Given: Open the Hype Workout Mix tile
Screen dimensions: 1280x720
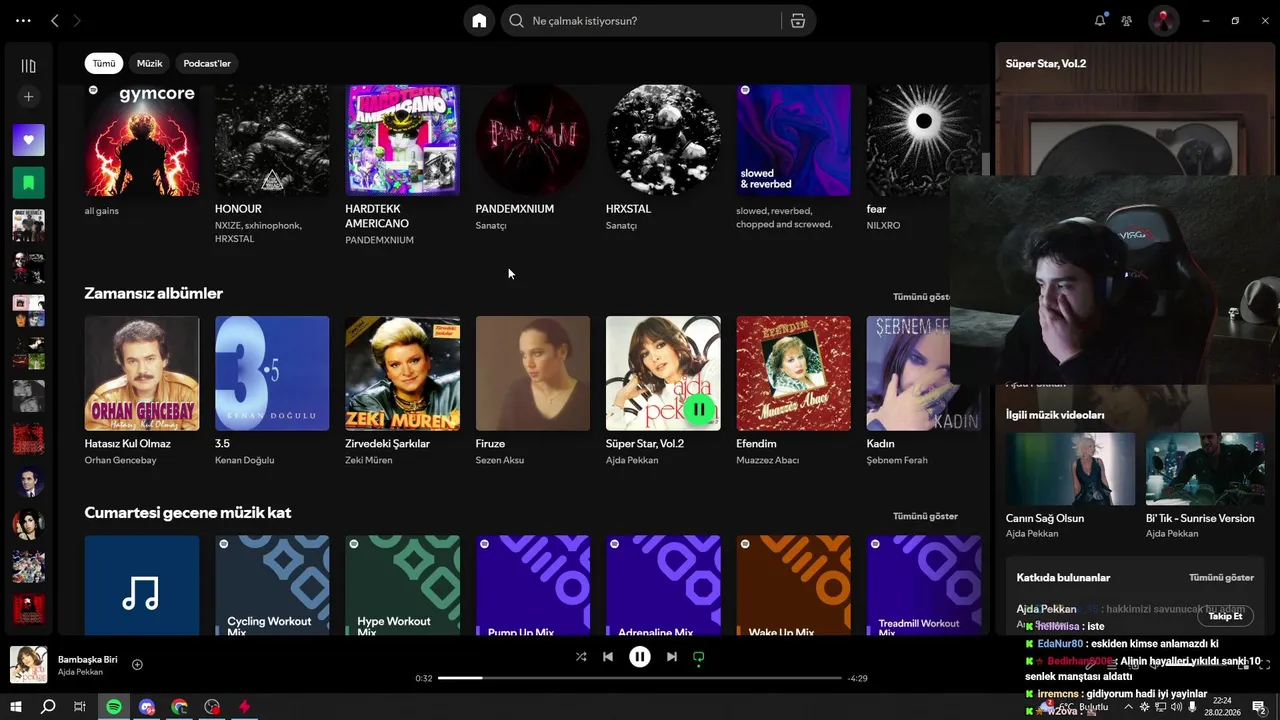Looking at the screenshot, I should coord(402,585).
